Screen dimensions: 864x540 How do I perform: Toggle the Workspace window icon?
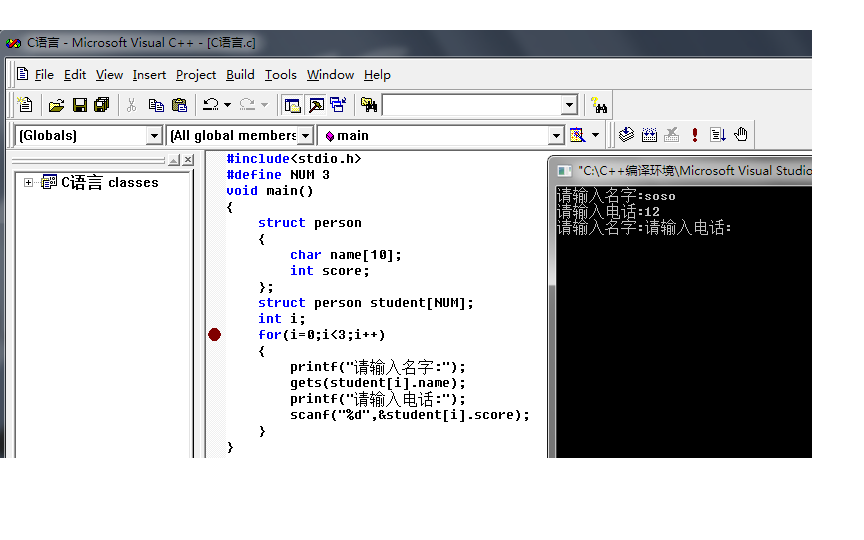292,105
